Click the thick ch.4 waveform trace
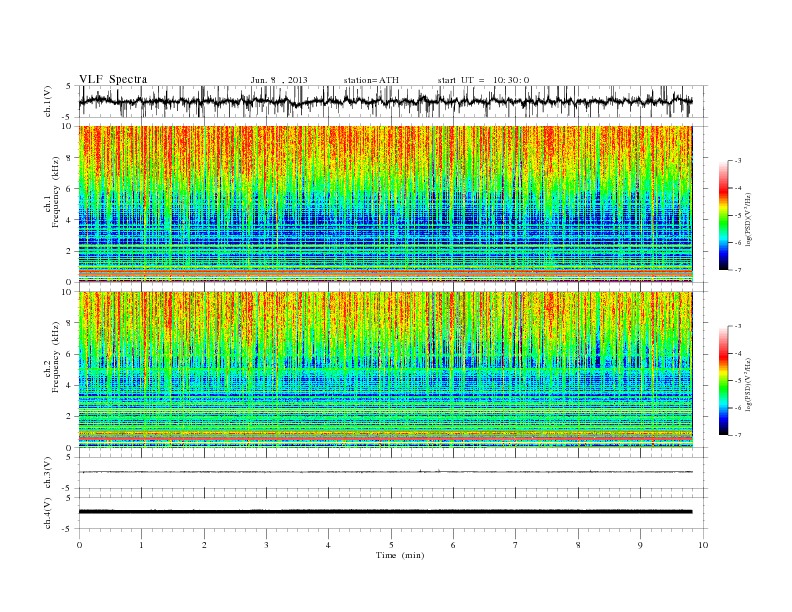Image resolution: width=792 pixels, height=612 pixels. [385, 512]
